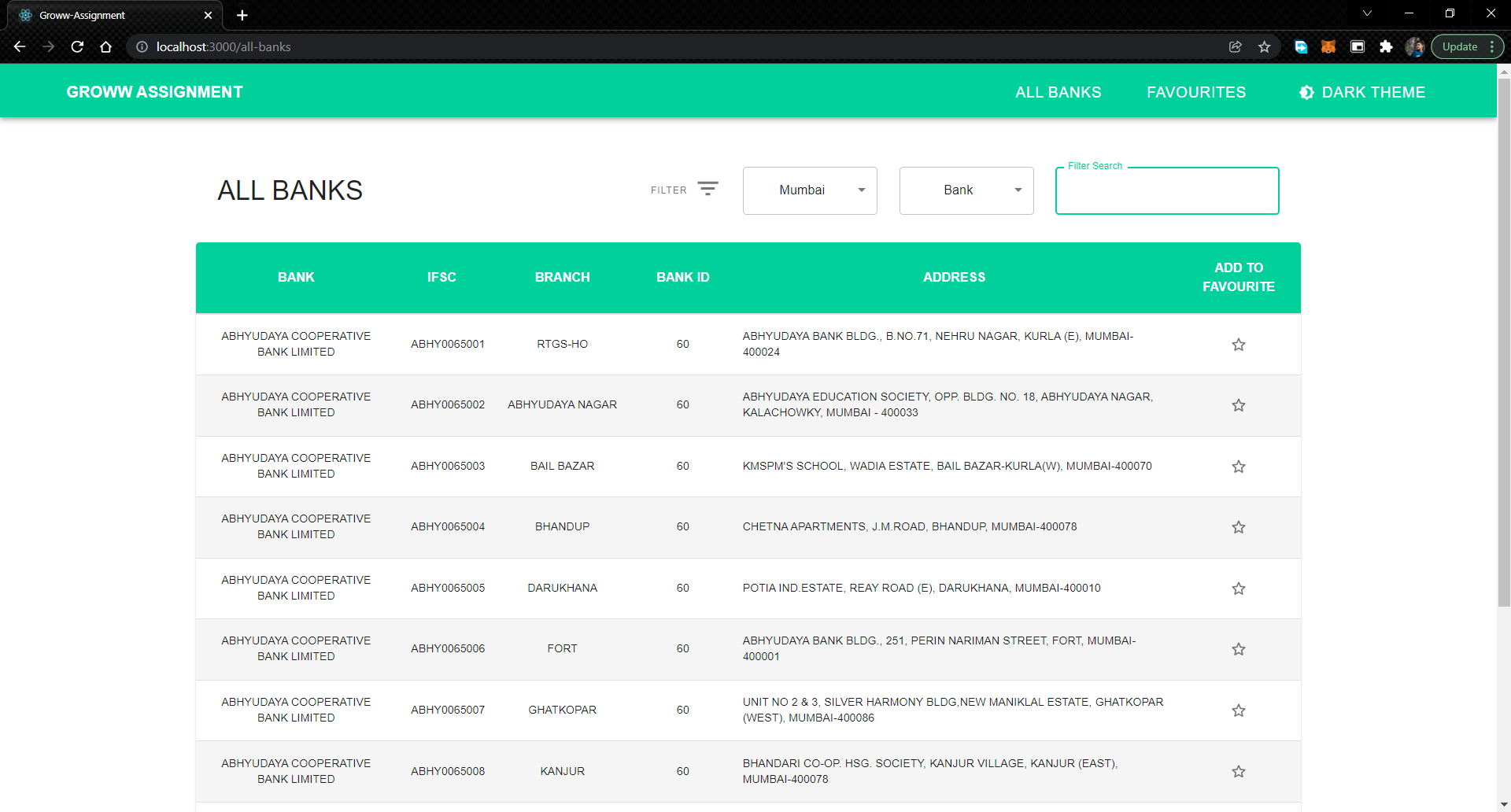Click the Update browser button
Image resolution: width=1511 pixels, height=812 pixels.
click(1460, 46)
